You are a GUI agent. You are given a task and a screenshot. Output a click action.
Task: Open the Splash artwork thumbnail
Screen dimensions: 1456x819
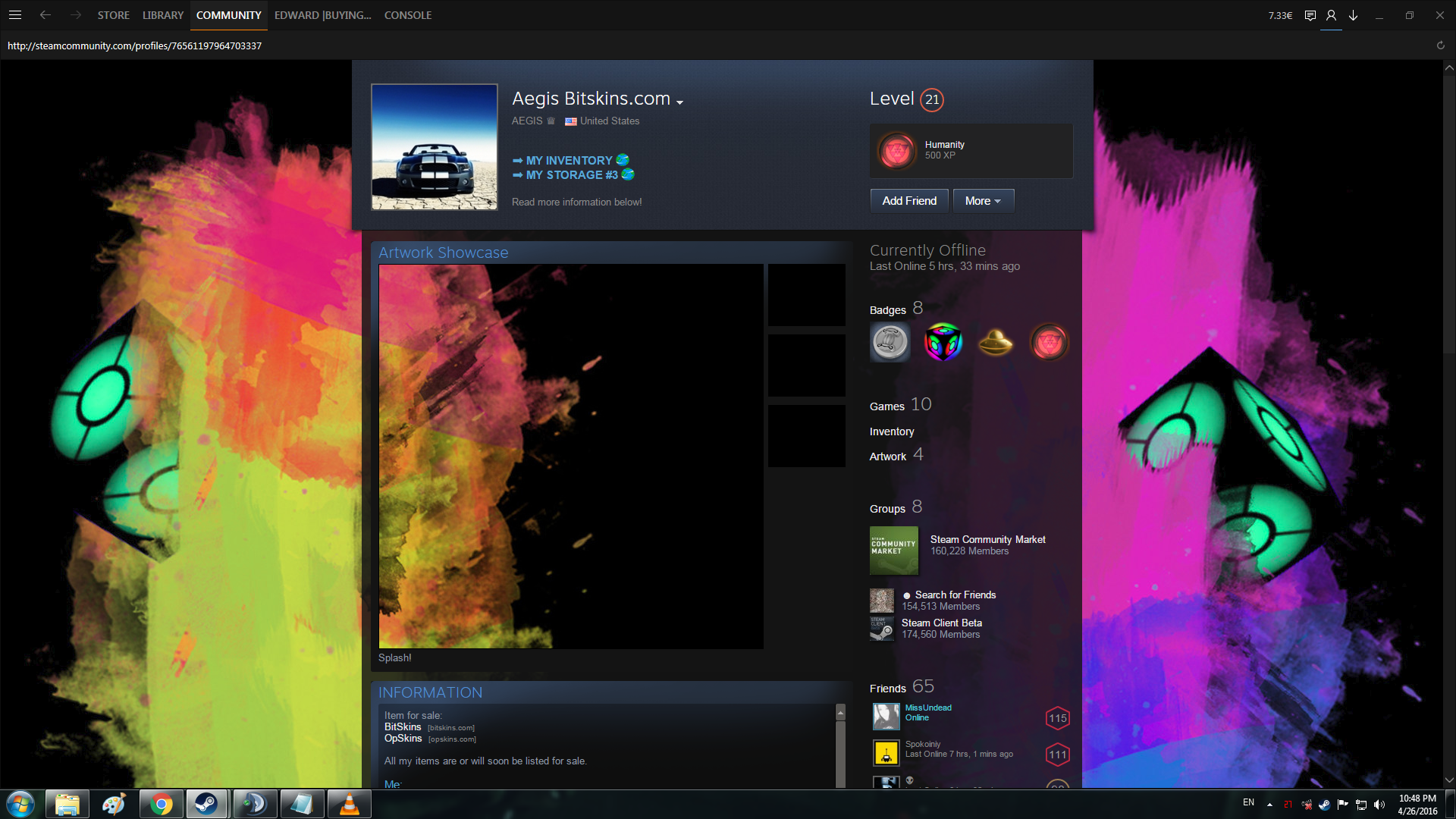571,456
